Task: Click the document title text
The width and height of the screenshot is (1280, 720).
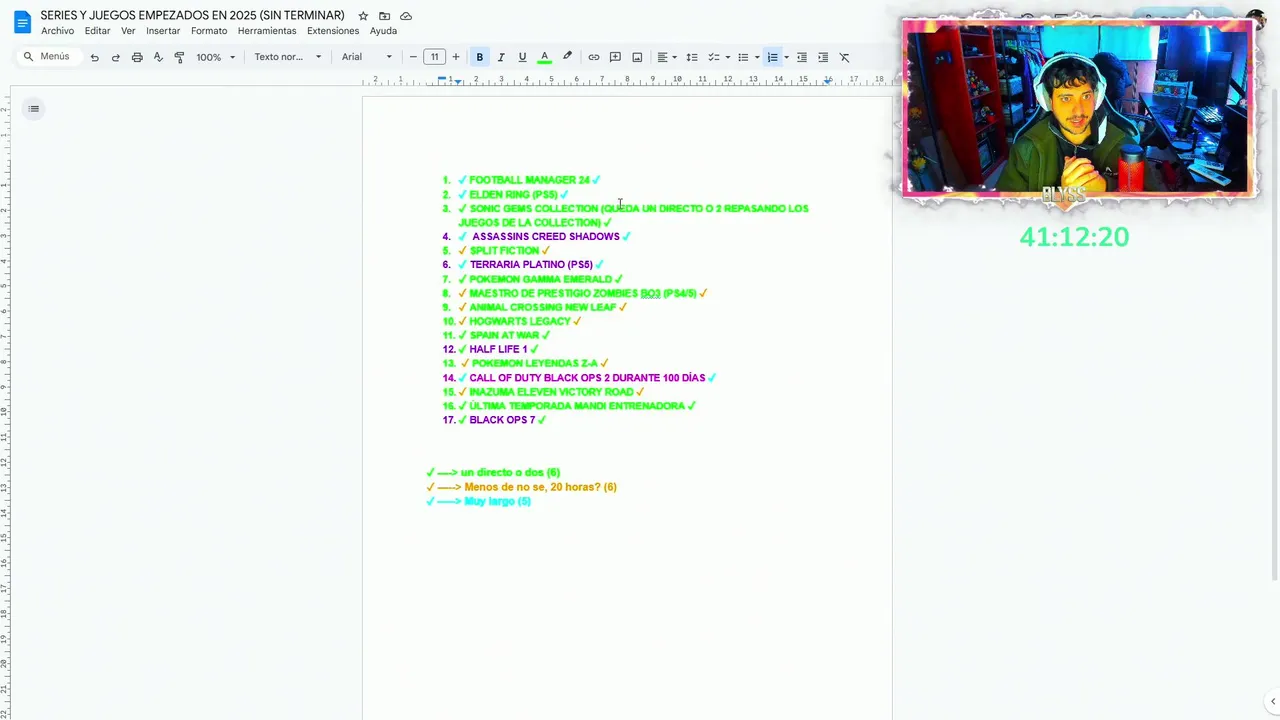Action: click(192, 15)
